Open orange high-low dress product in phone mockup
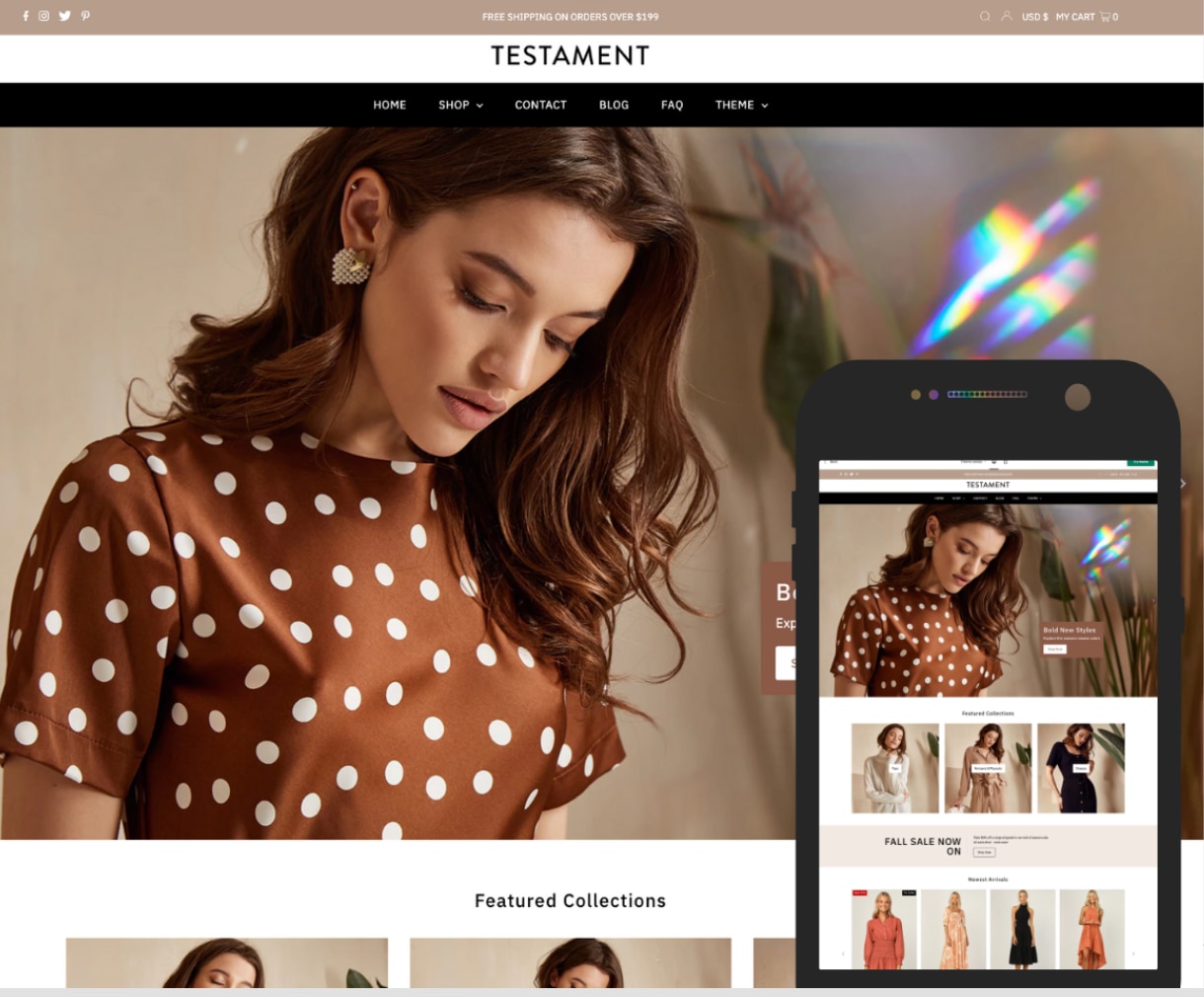 1091,929
